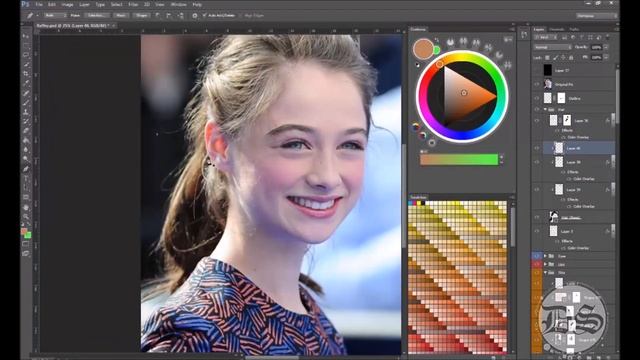Select the Gradient tool
640x360 pixels.
point(26,140)
